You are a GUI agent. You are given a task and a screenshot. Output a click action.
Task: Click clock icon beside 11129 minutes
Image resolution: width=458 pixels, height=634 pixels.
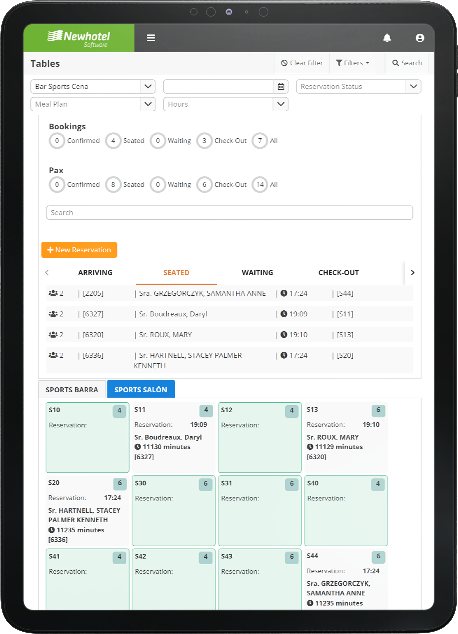coord(310,447)
